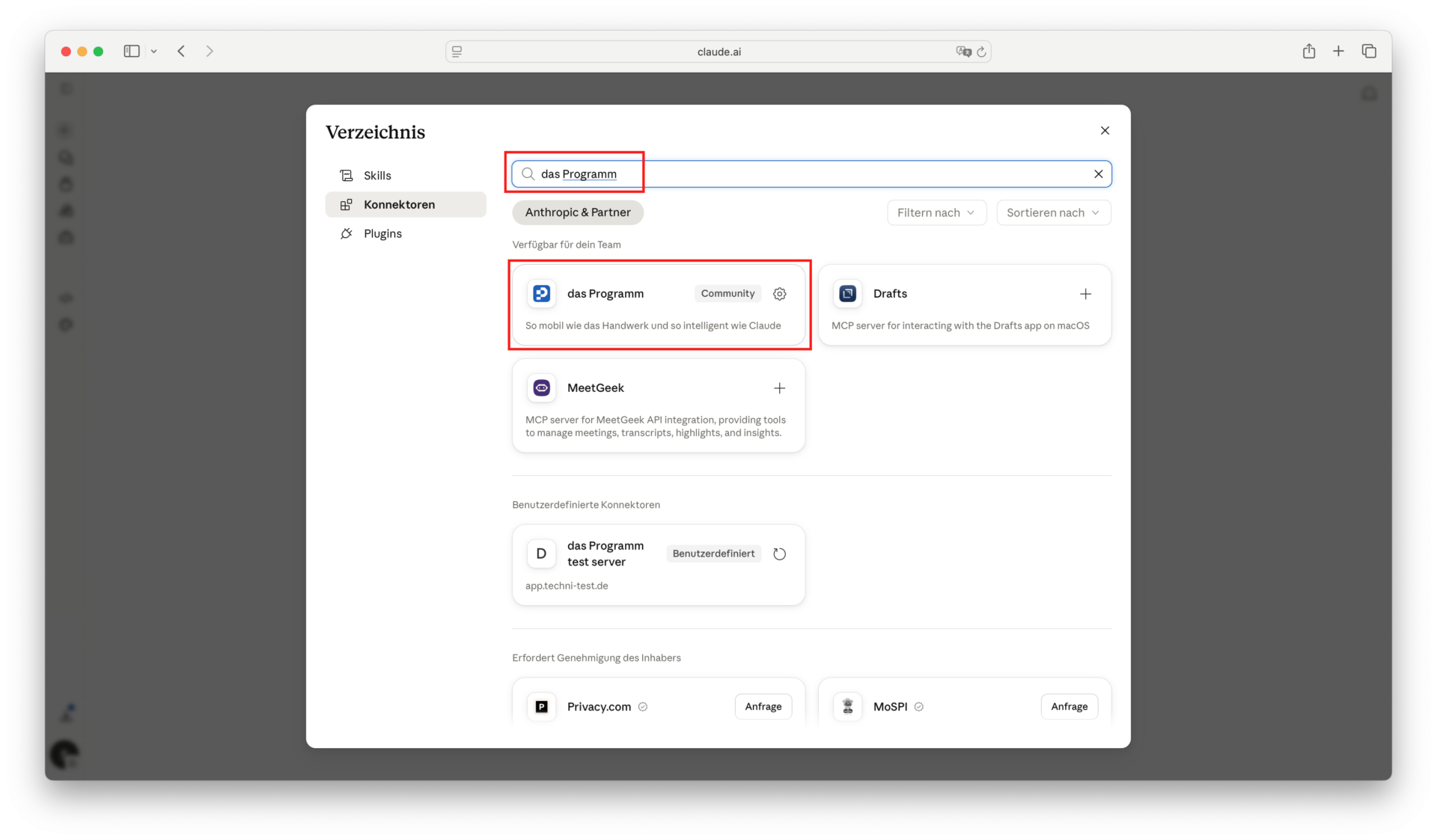The width and height of the screenshot is (1437, 840).
Task: Open Skills section in sidebar
Action: (406, 176)
